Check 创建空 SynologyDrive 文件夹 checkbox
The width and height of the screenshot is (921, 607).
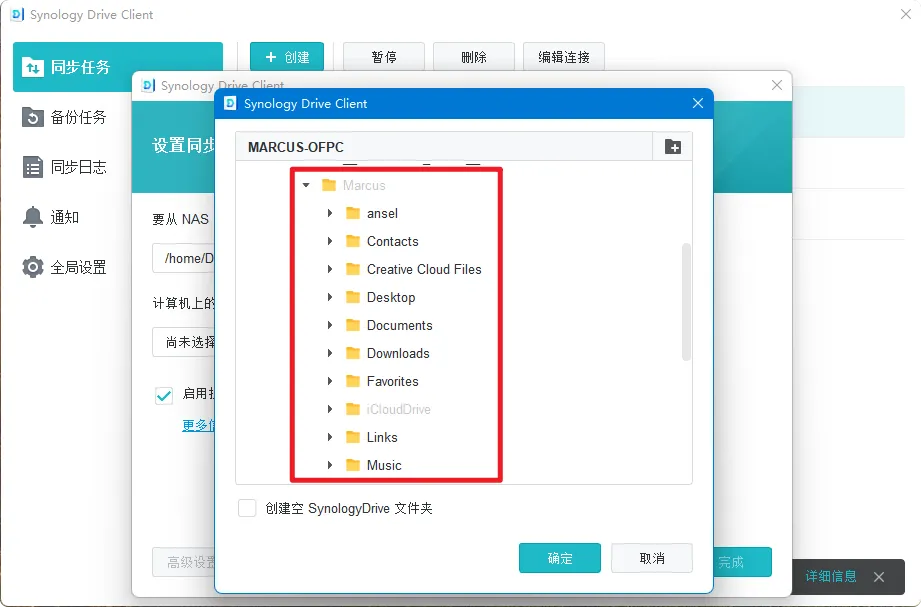pyautogui.click(x=247, y=508)
